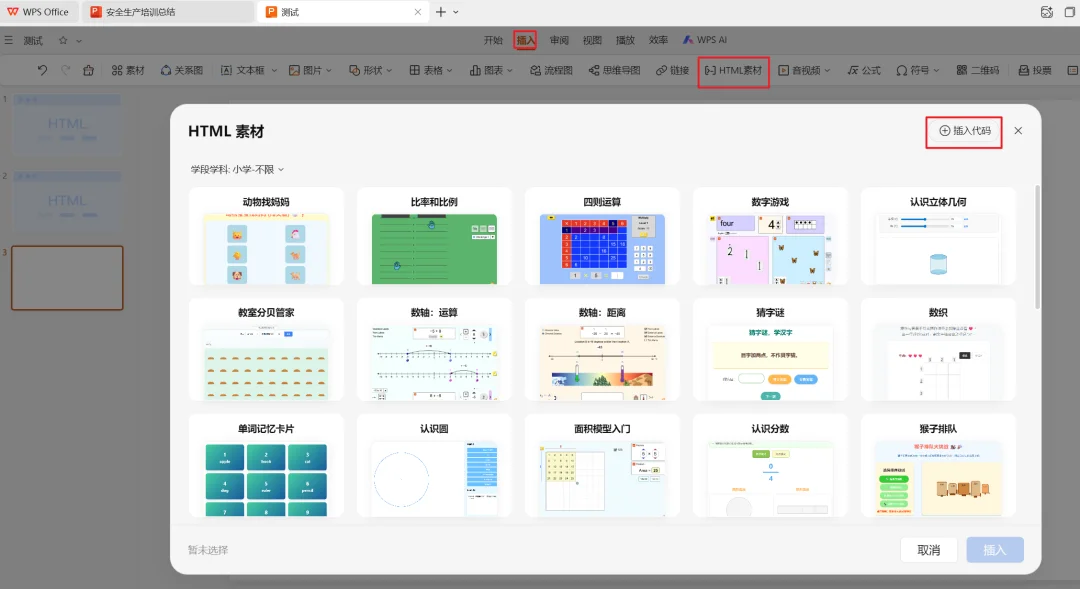This screenshot has width=1080, height=589.
Task: Select the 动物找妈妈 HTML template
Action: 266,236
